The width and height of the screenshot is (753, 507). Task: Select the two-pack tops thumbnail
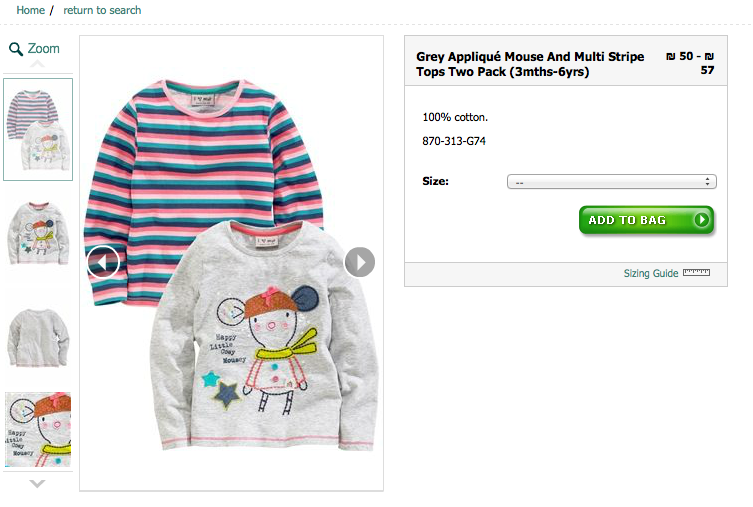click(38, 129)
